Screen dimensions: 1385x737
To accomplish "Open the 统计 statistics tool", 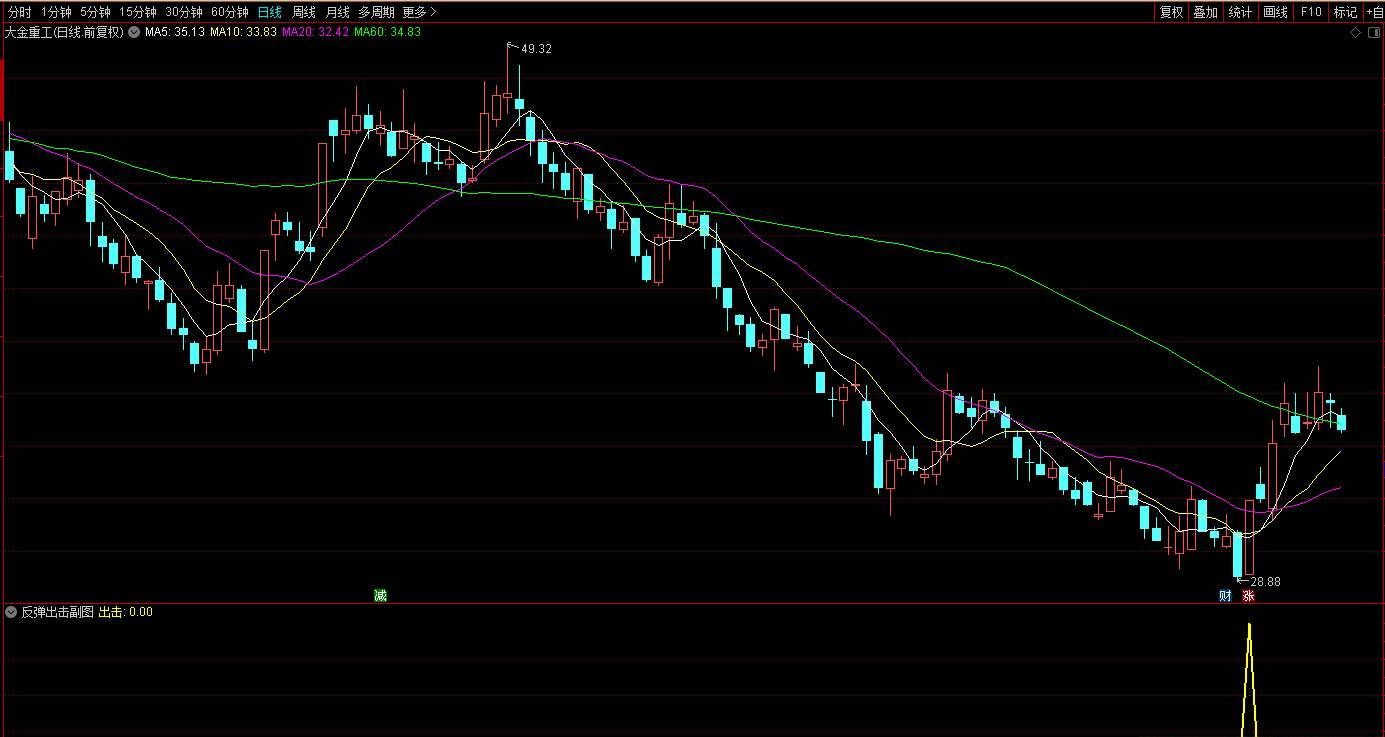I will 1240,12.
